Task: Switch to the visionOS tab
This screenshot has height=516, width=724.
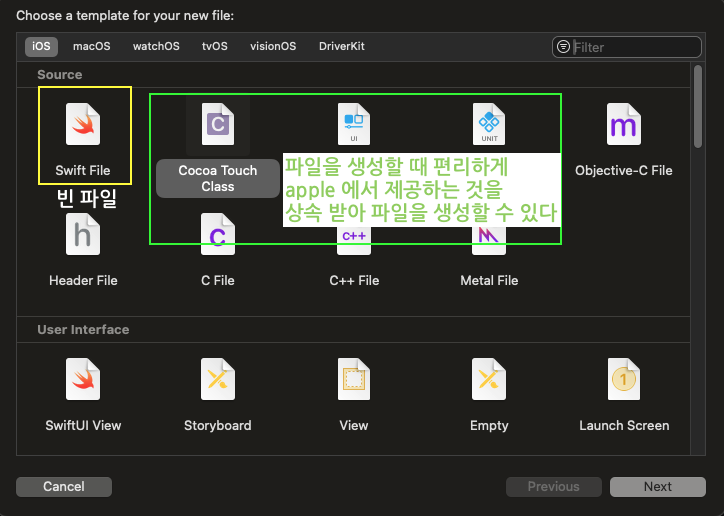Action: click(273, 47)
